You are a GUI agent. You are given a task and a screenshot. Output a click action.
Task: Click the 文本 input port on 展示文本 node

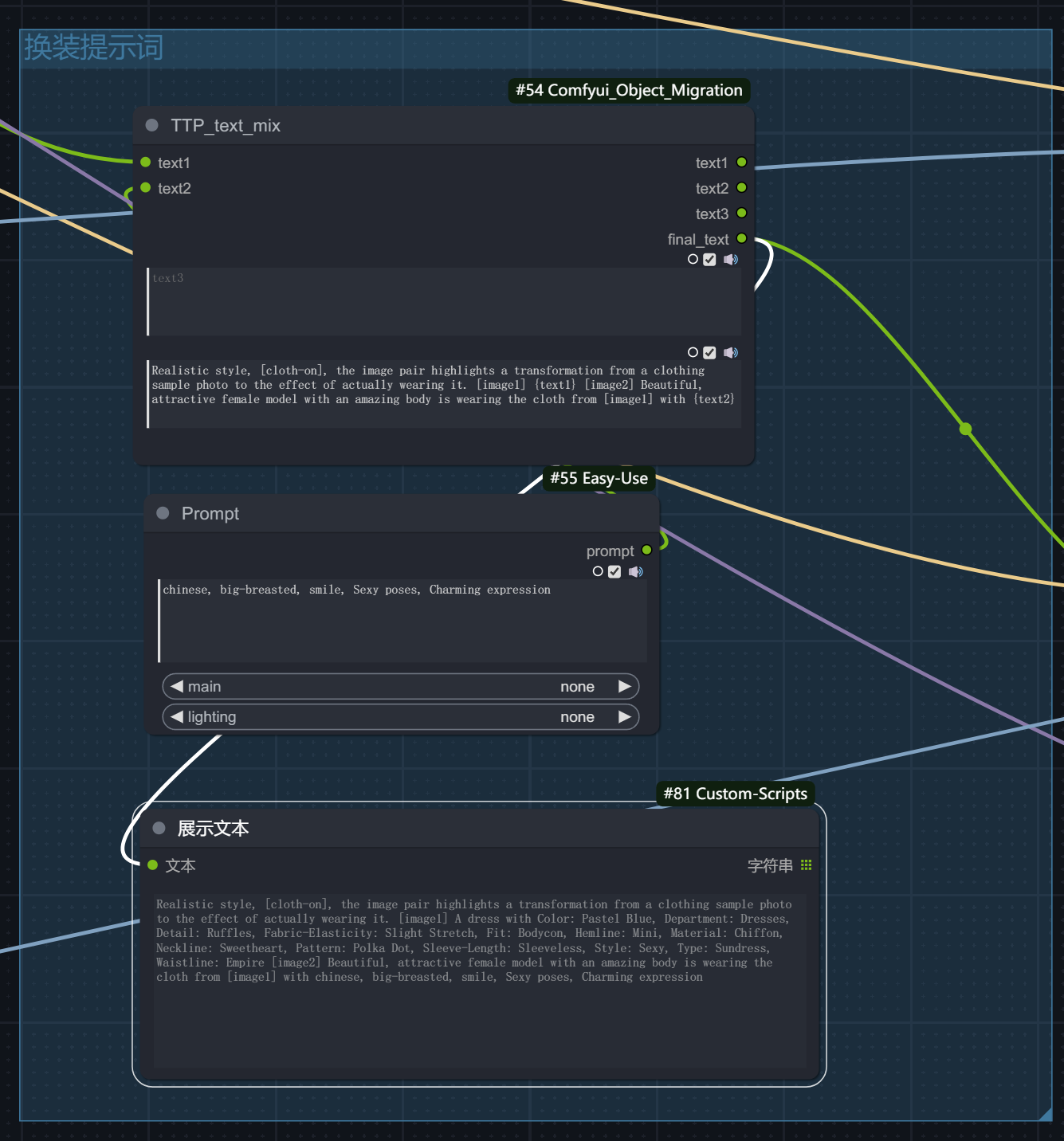click(x=153, y=865)
